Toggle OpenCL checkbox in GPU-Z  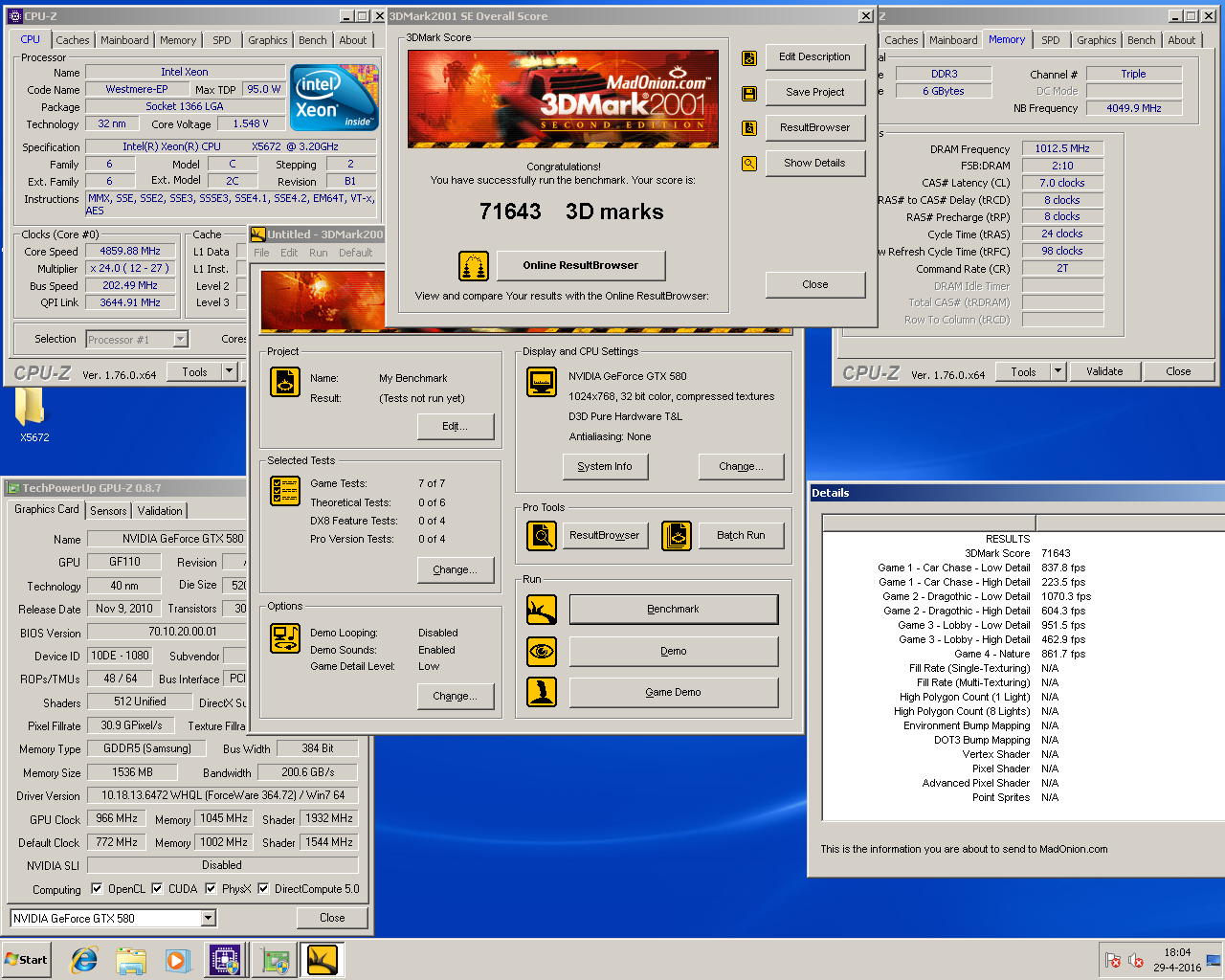point(96,888)
